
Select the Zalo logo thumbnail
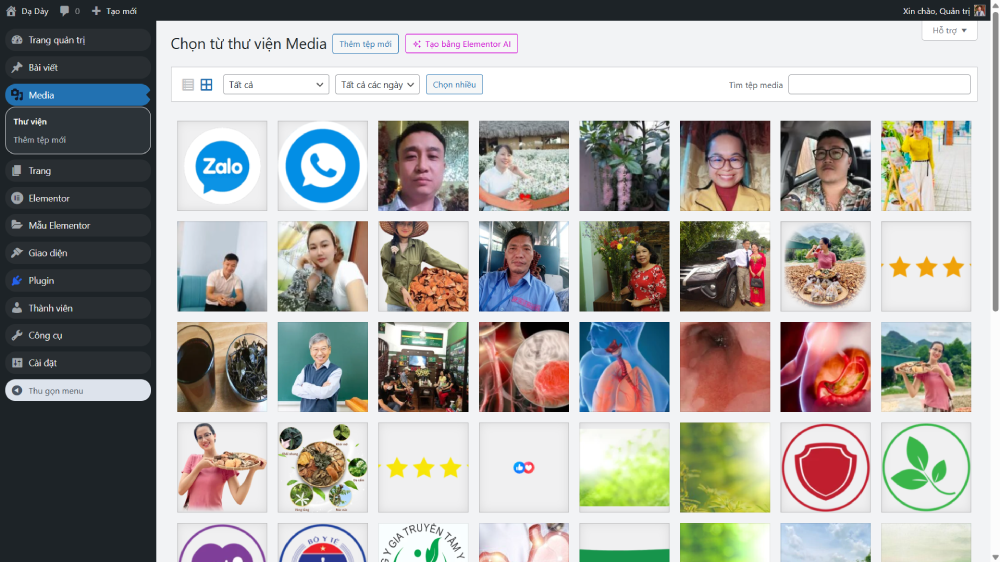(222, 166)
